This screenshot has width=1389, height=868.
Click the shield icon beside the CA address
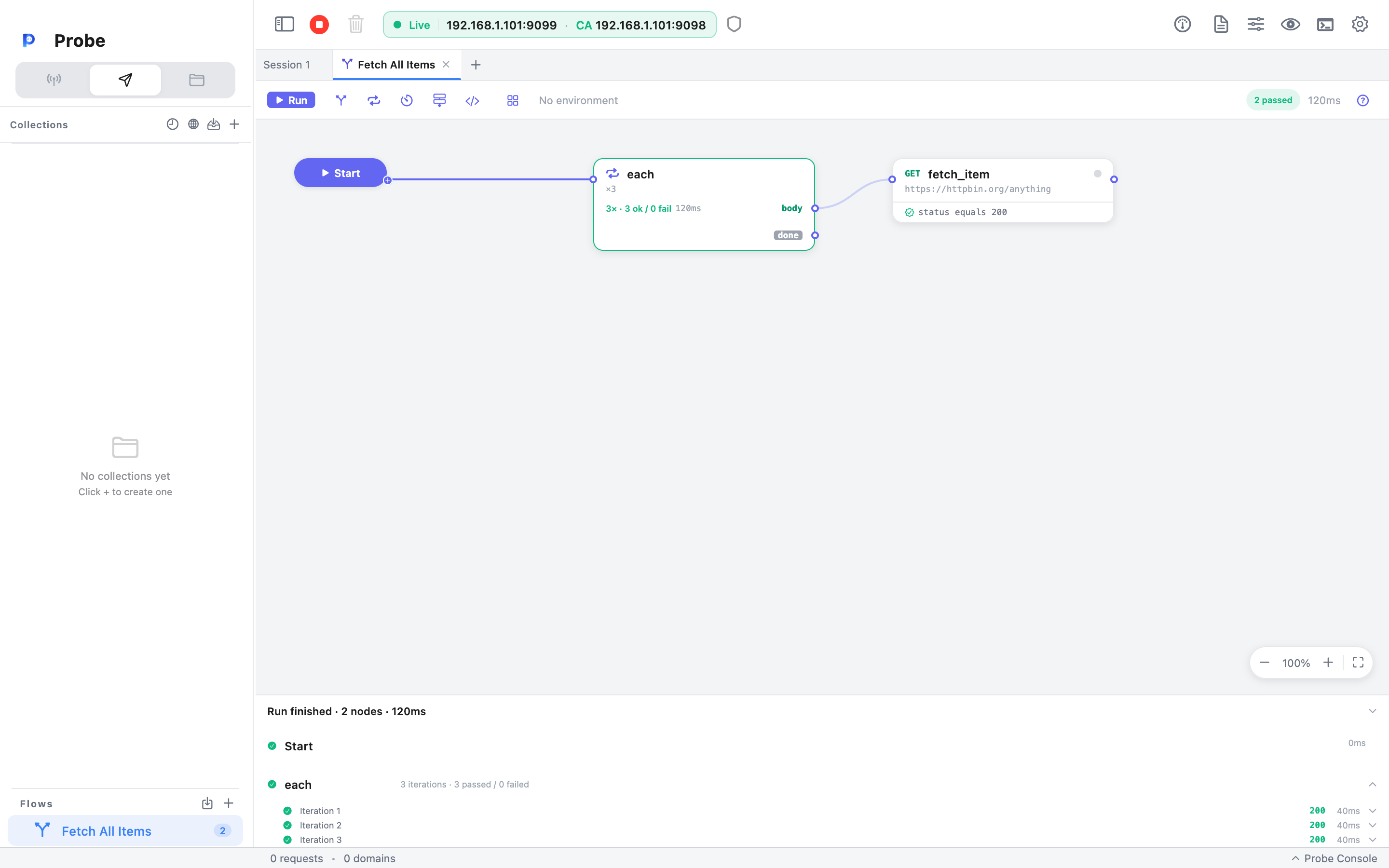(x=734, y=24)
